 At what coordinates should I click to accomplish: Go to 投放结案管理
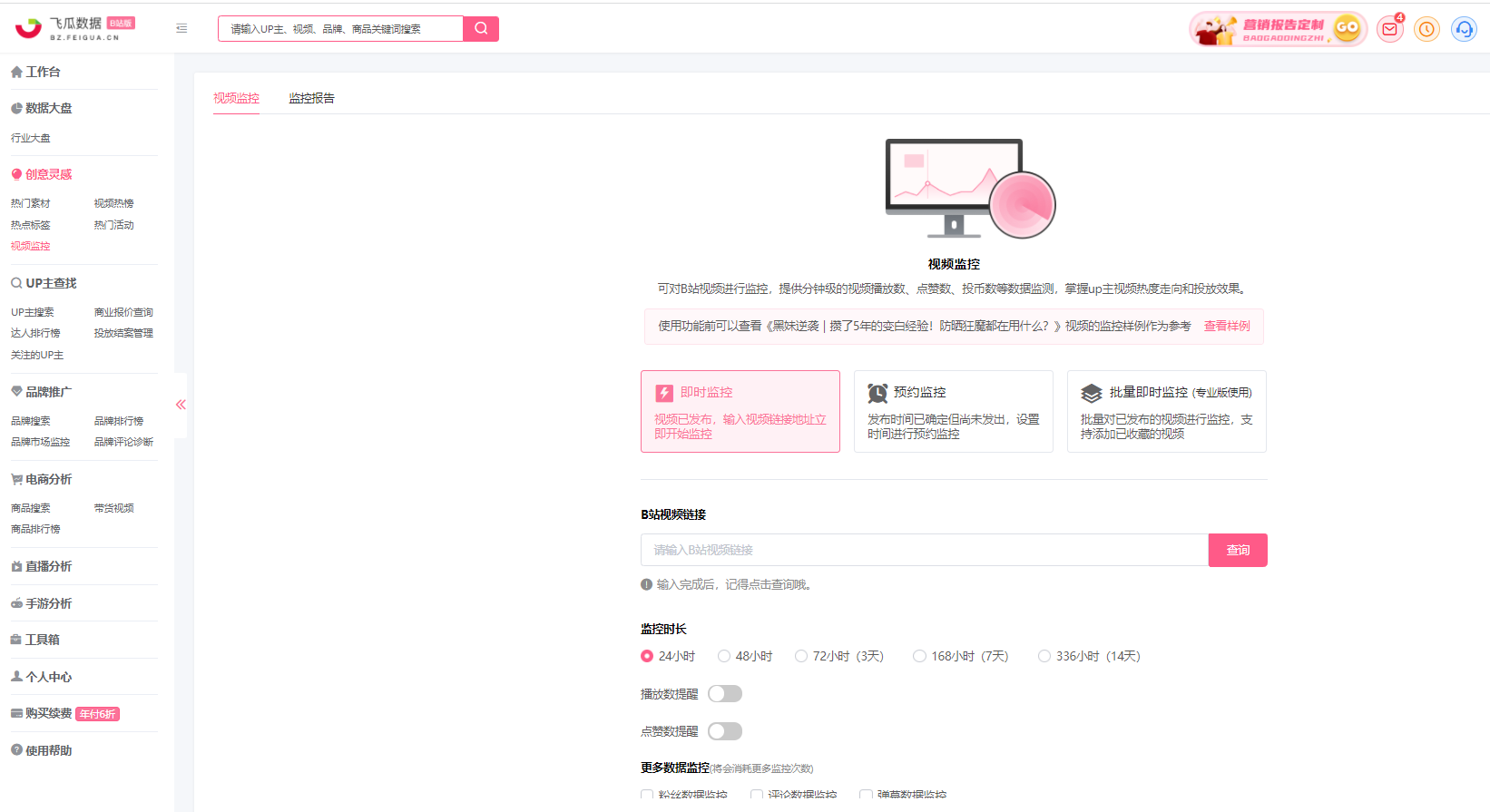pos(123,333)
